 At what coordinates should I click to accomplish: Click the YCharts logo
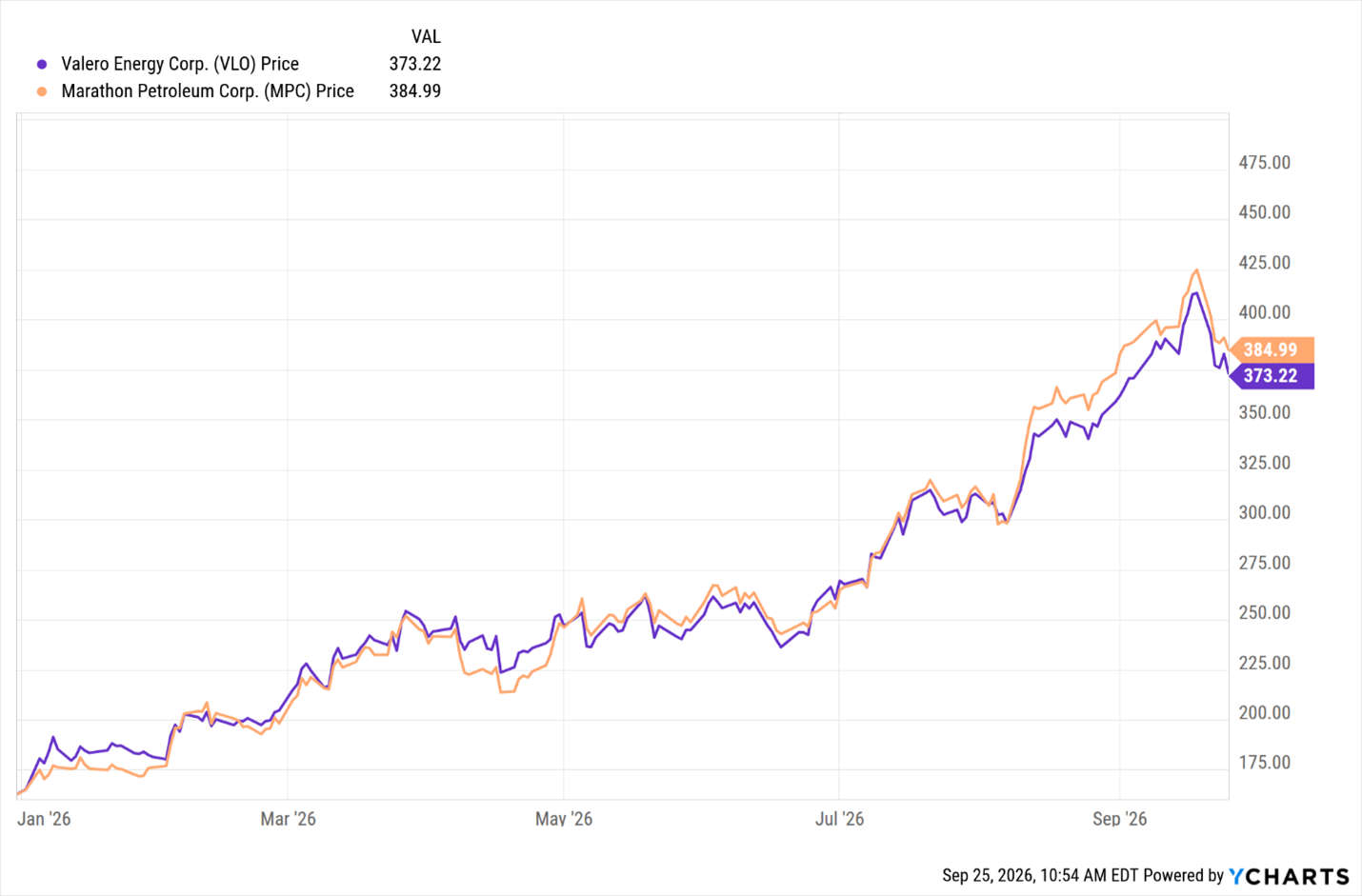[x=1290, y=876]
